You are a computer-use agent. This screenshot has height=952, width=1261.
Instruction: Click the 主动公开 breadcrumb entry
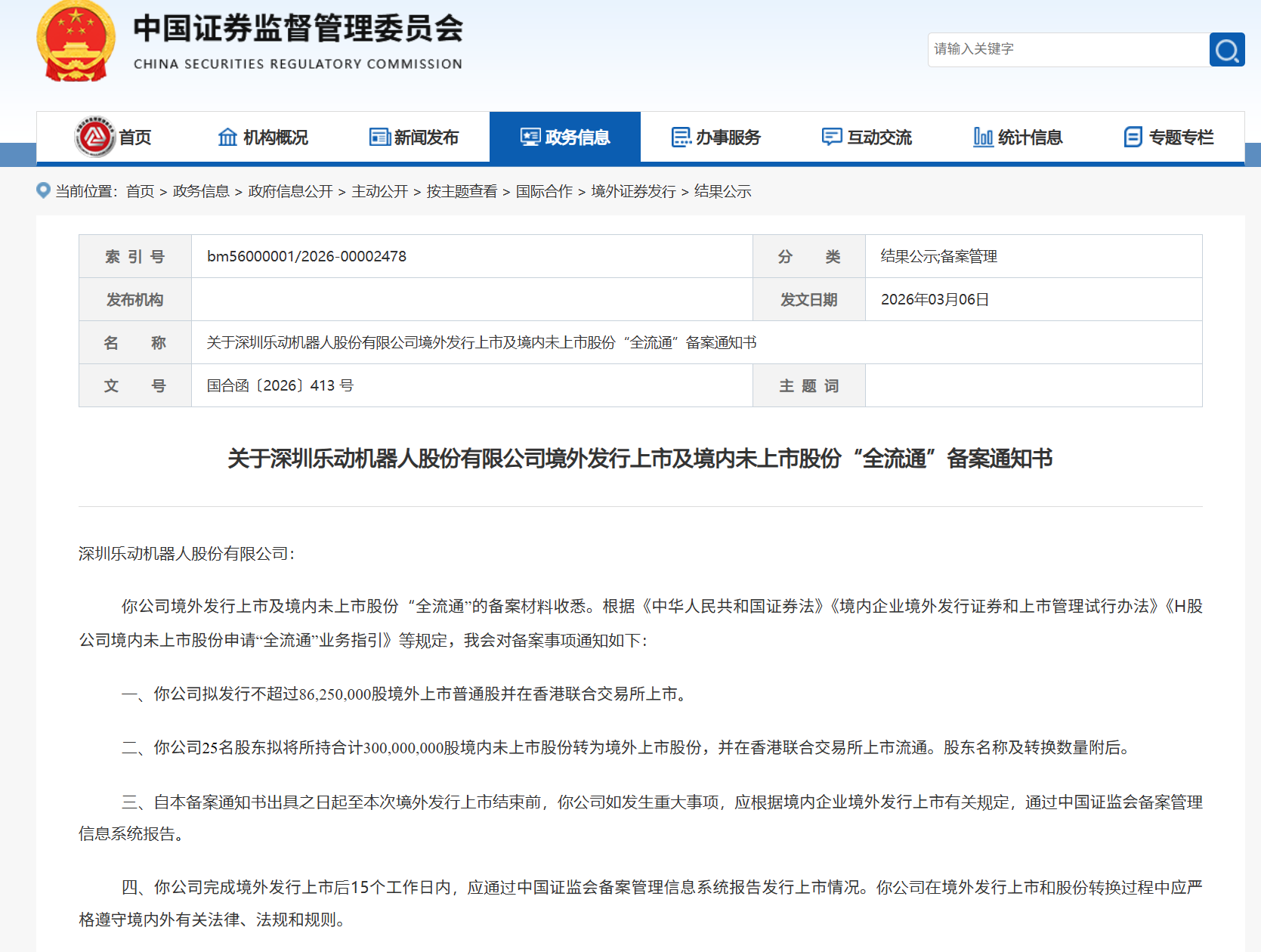[x=384, y=191]
